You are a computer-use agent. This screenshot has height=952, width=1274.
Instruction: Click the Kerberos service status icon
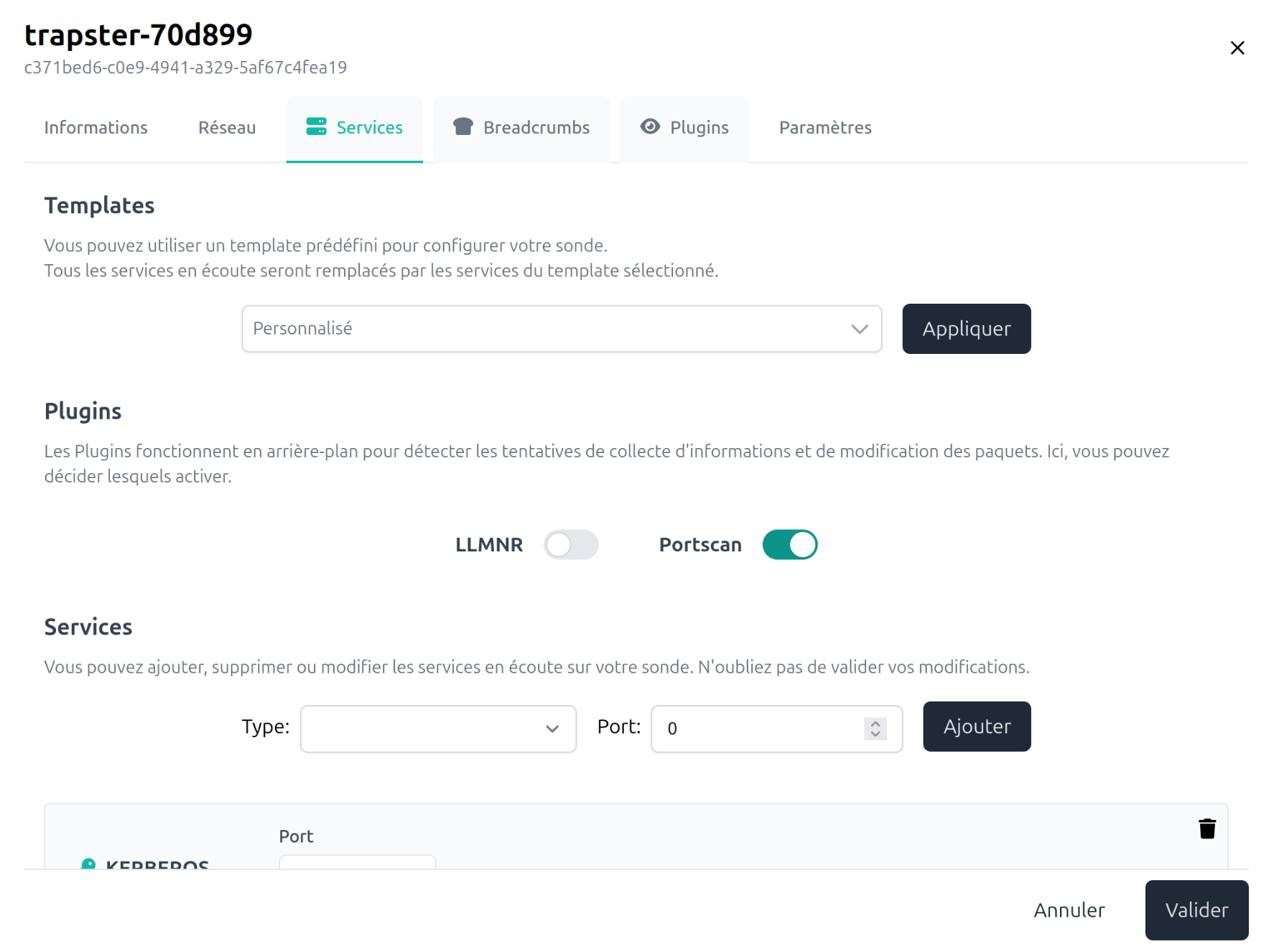click(x=88, y=864)
